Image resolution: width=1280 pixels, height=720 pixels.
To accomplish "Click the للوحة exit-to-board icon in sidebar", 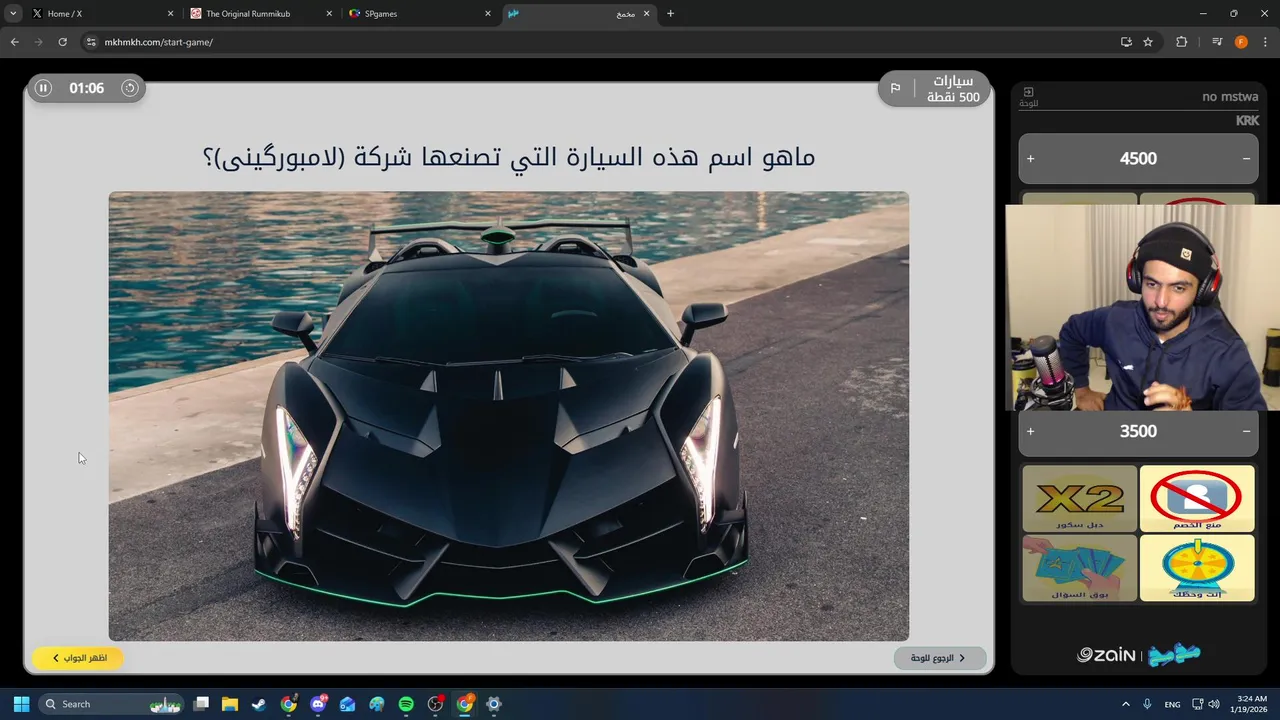I will (1028, 96).
